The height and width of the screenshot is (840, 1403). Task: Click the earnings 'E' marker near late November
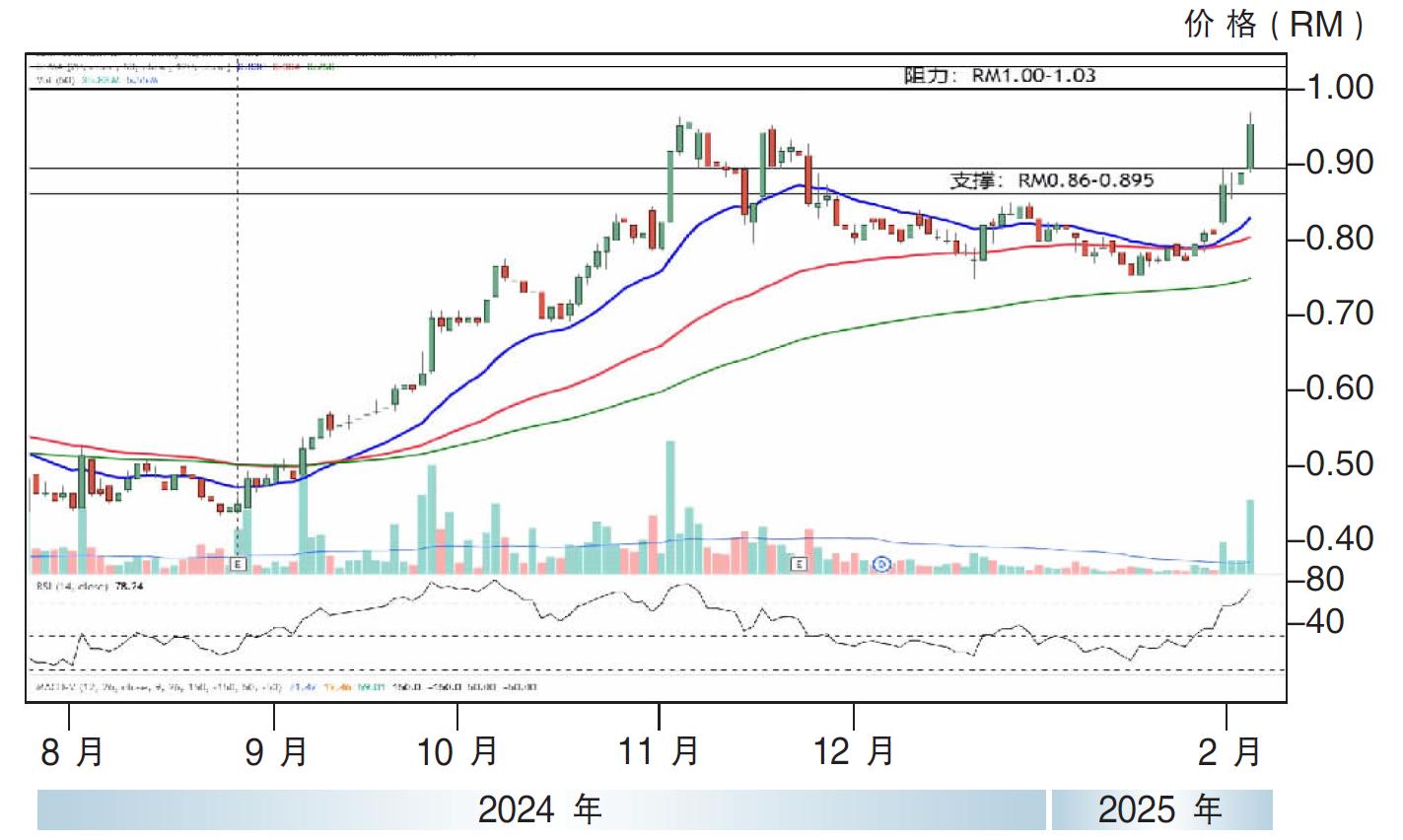pos(800,564)
